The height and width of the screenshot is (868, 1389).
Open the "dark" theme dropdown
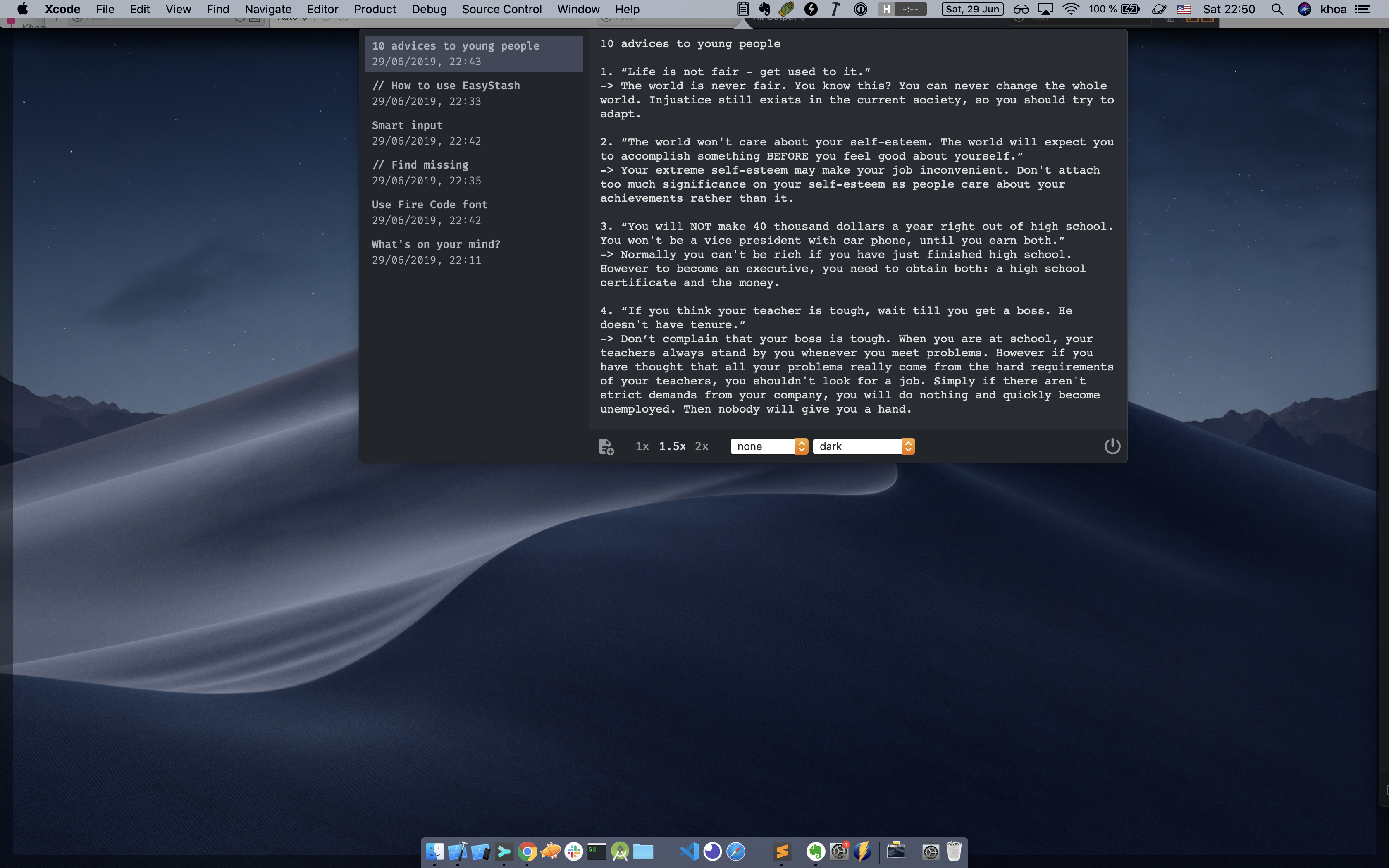click(863, 446)
